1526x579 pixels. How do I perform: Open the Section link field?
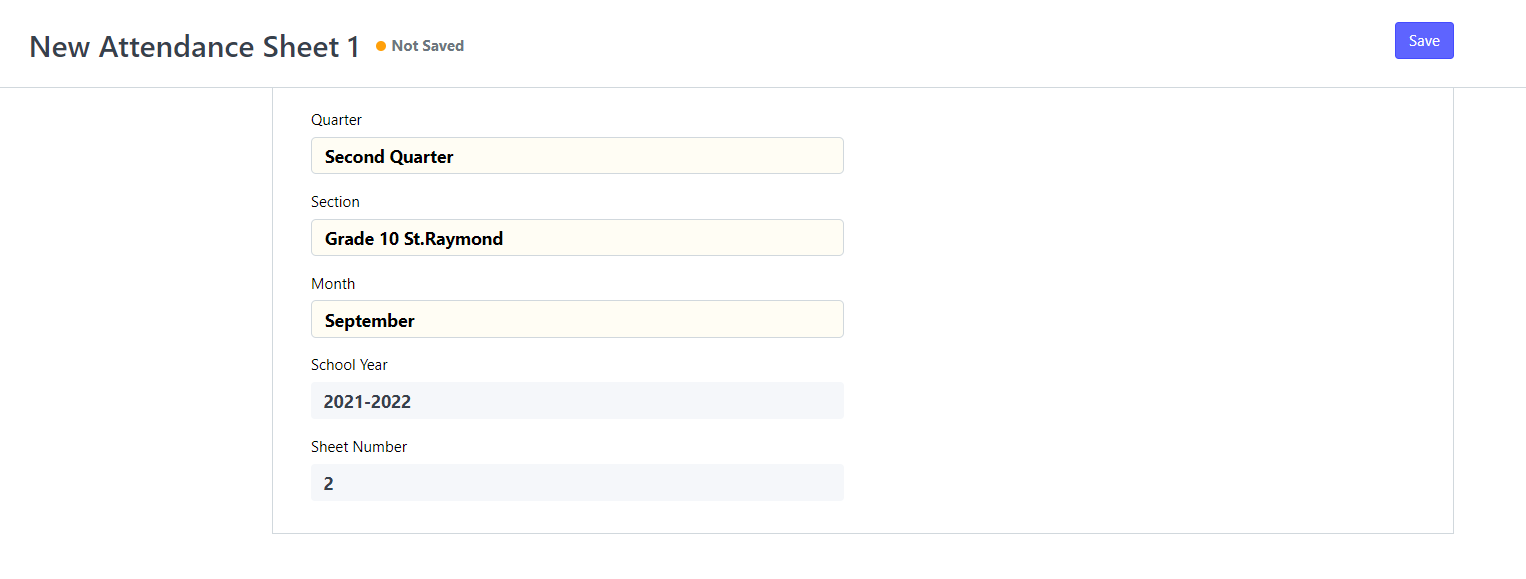pyautogui.click(x=577, y=238)
